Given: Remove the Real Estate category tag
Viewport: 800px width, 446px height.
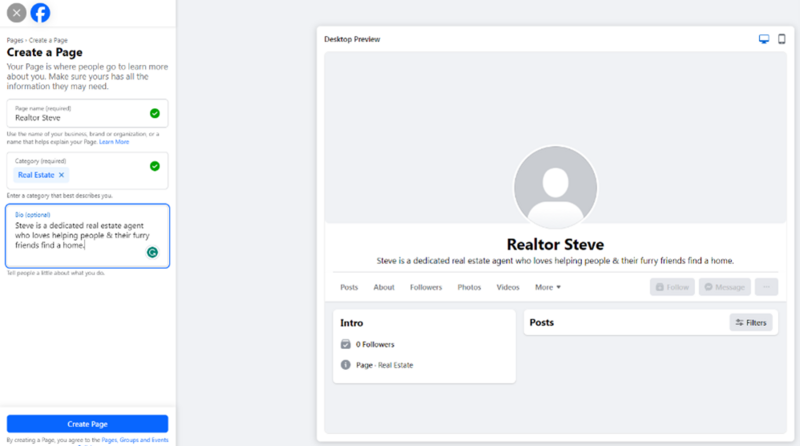Looking at the screenshot, I should click(61, 175).
